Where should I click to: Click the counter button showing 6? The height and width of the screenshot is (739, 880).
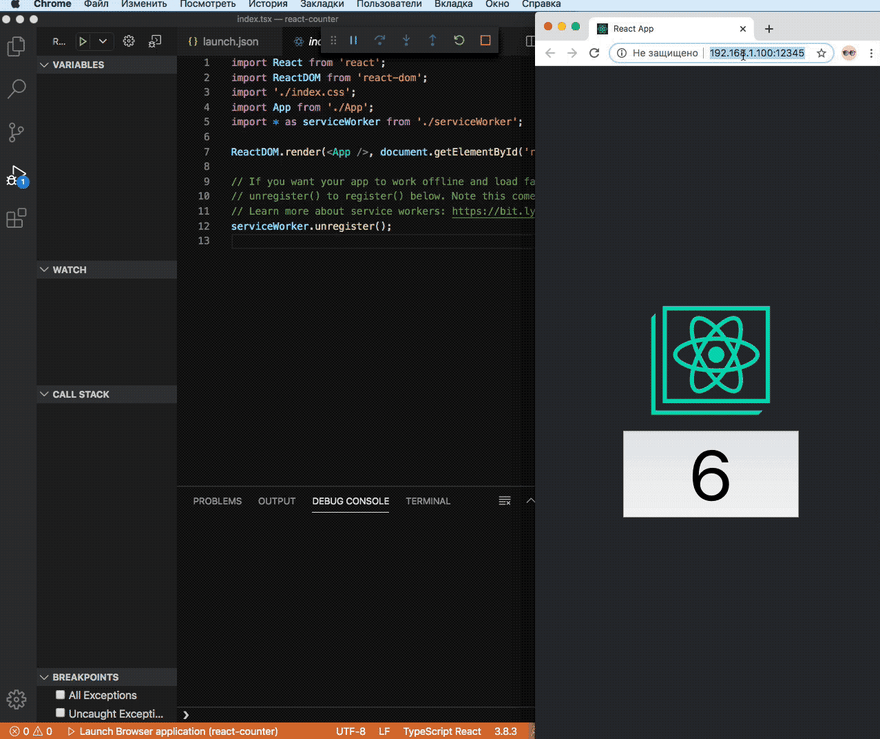coord(711,474)
